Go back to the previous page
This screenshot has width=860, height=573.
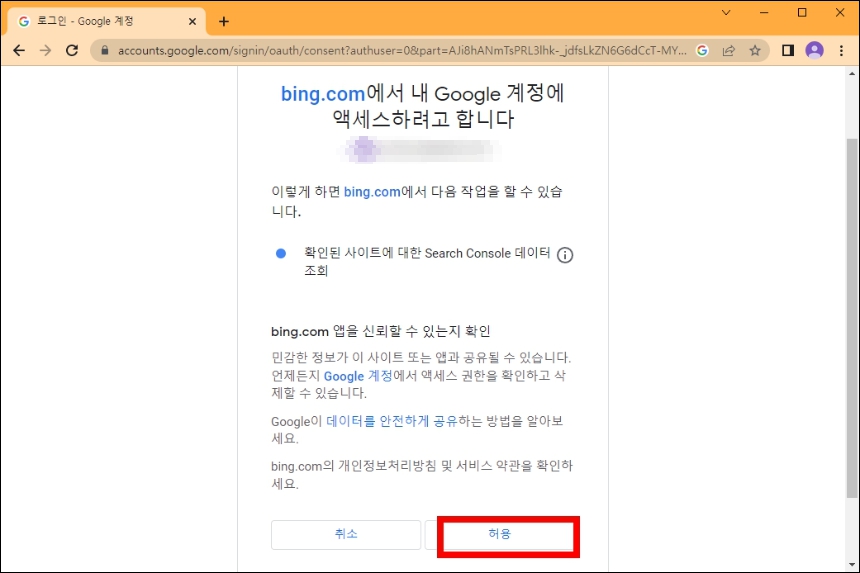click(19, 51)
